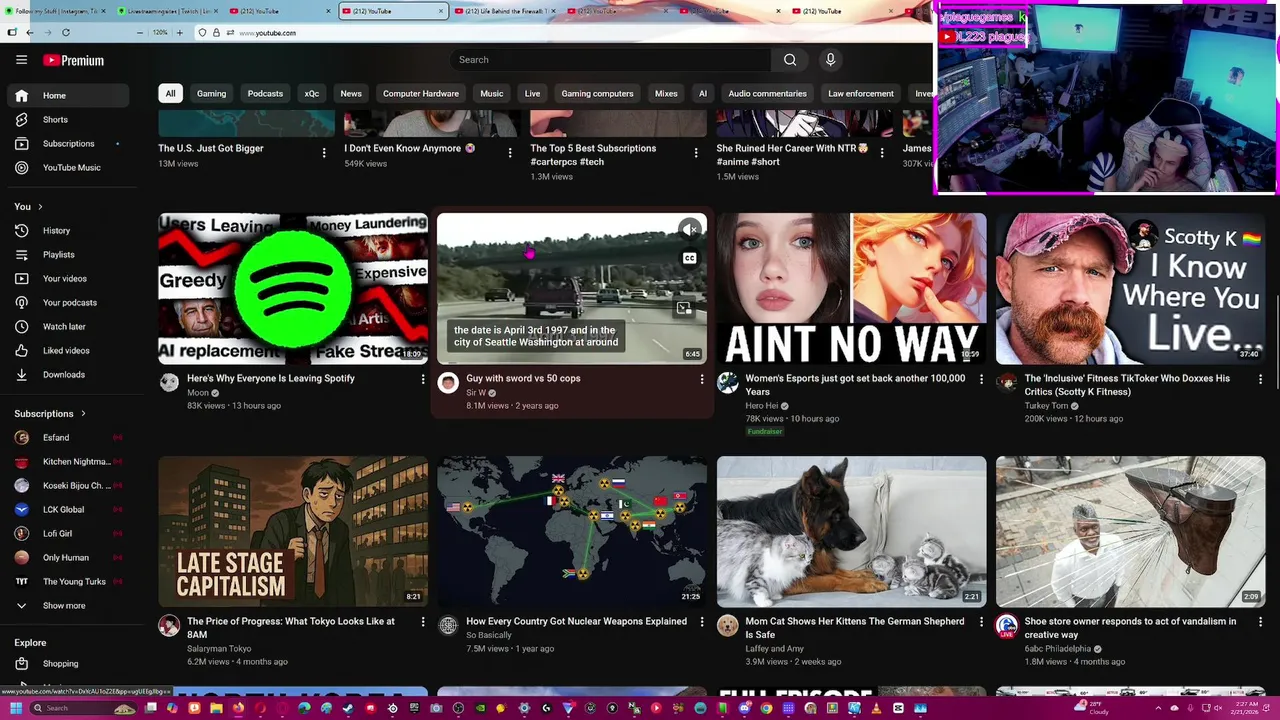This screenshot has width=1280, height=720.
Task: Click the search magnifier button
Action: click(x=790, y=60)
